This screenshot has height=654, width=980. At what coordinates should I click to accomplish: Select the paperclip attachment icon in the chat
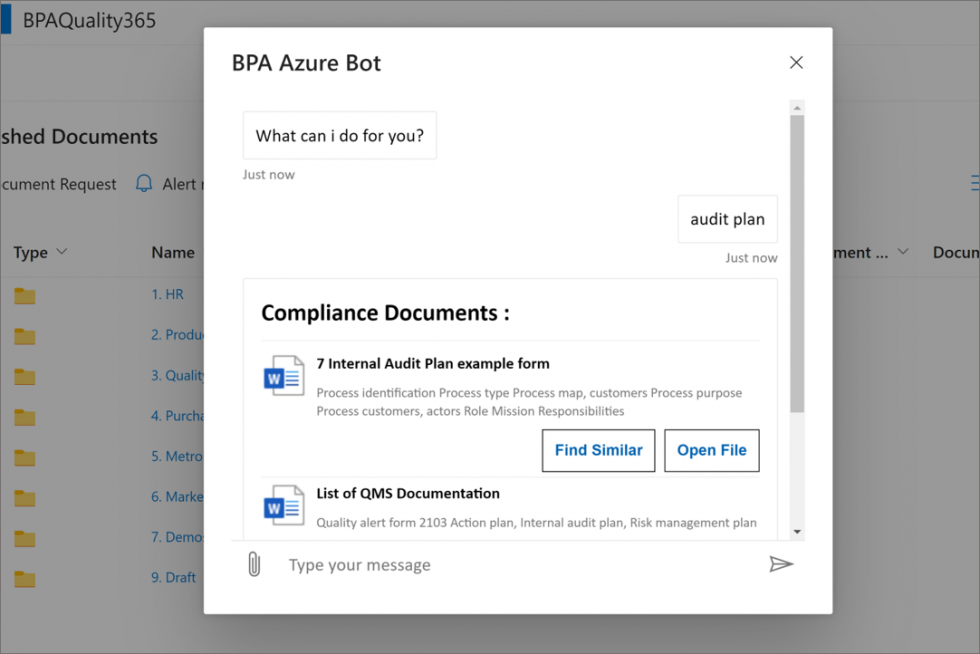pyautogui.click(x=255, y=564)
